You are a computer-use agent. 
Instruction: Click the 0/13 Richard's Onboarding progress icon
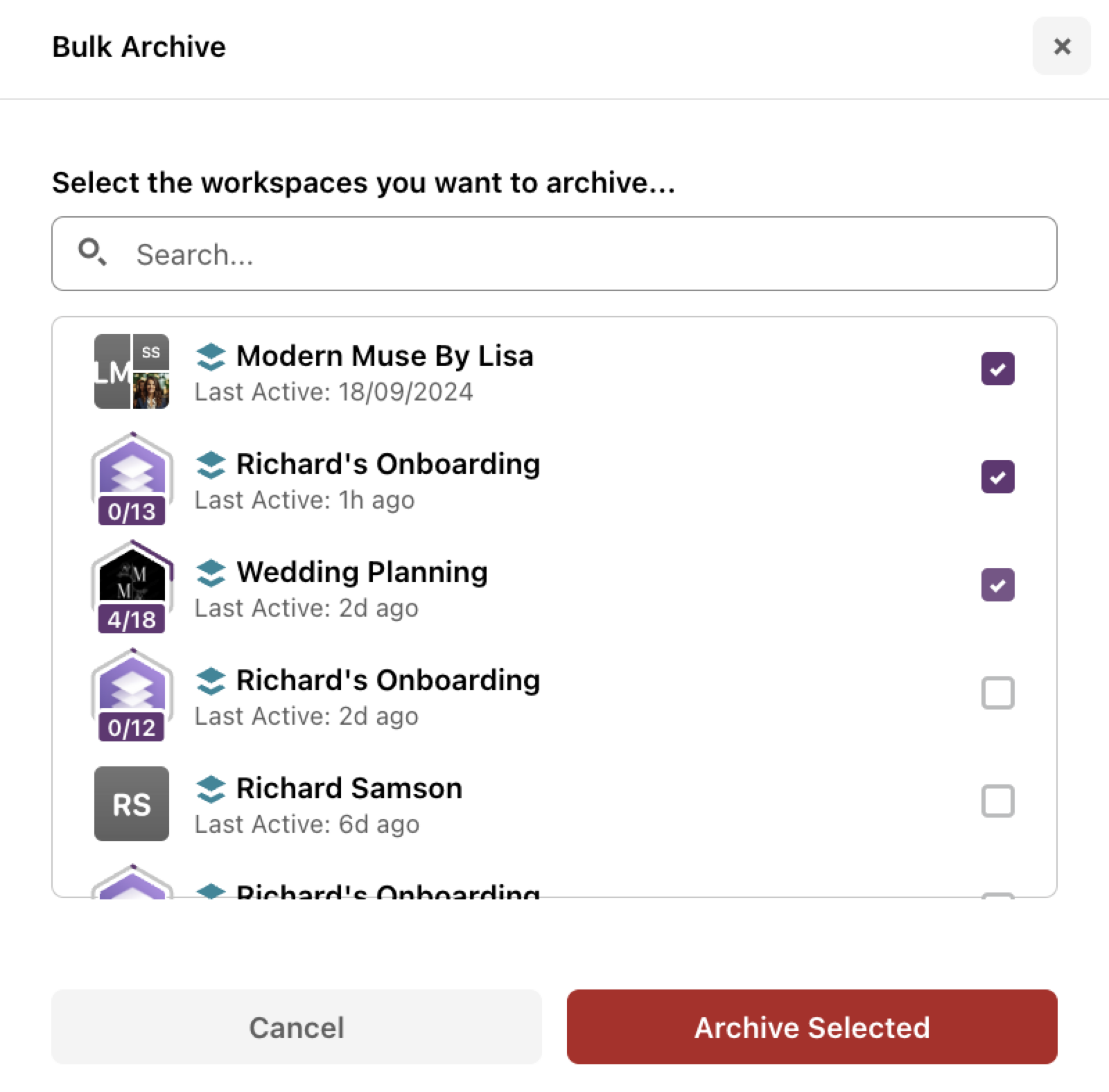[132, 479]
